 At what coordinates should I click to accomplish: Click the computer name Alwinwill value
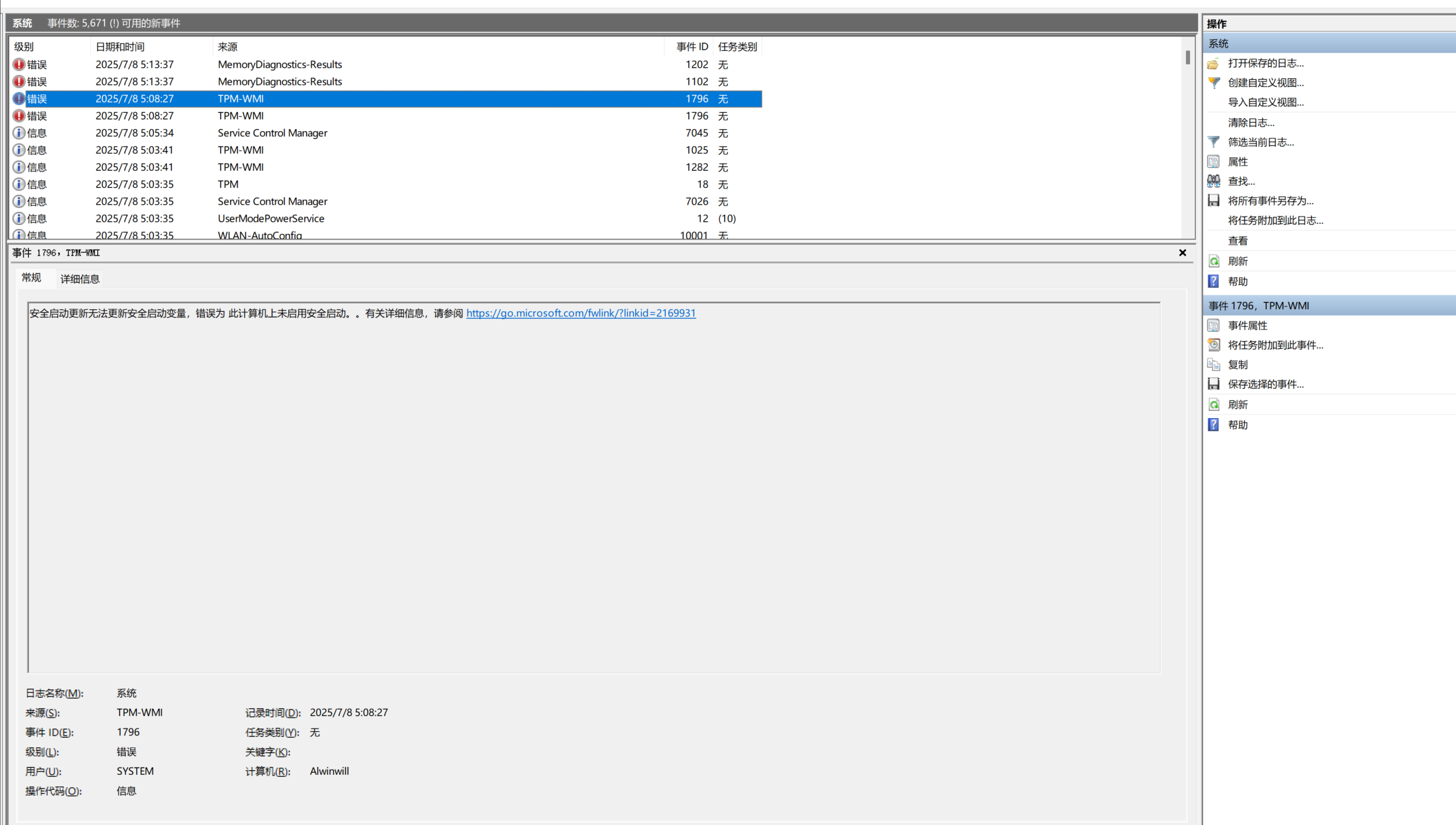329,772
